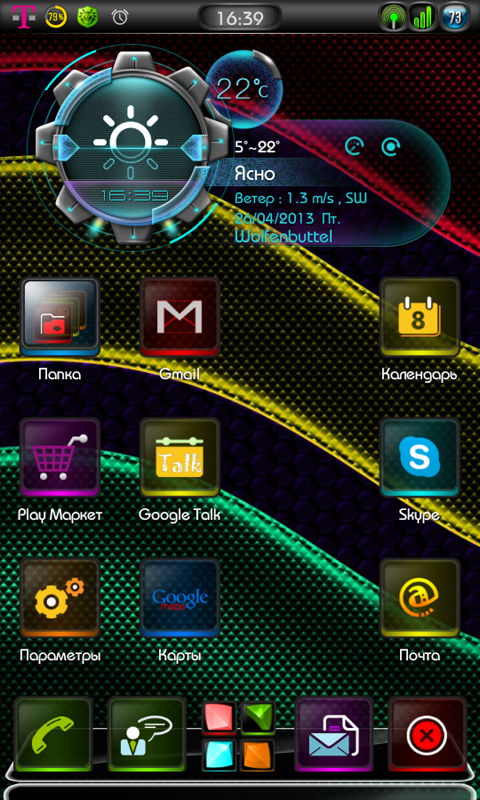Open Skype app

click(x=420, y=458)
